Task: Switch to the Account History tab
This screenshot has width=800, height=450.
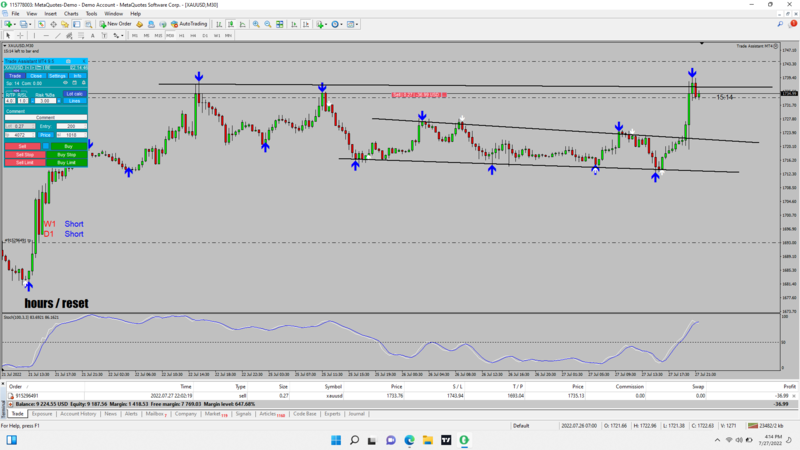Action: point(78,414)
